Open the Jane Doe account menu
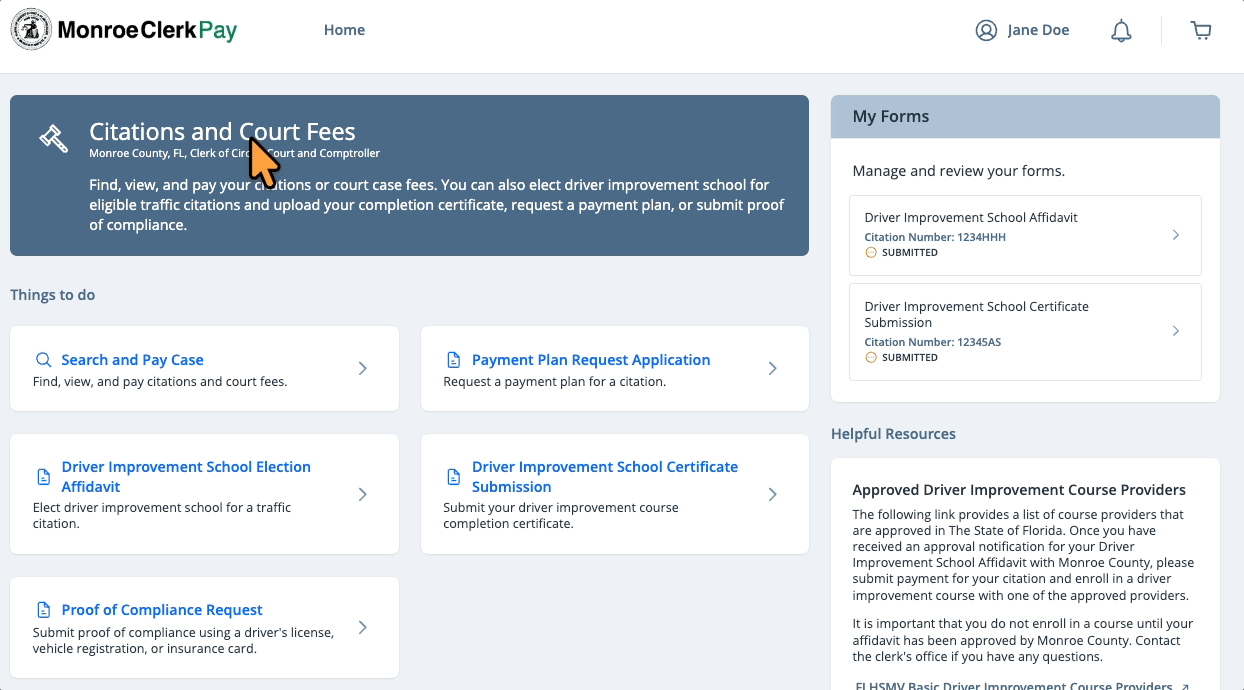Screen dimensions: 1244x690 [x=1038, y=31]
